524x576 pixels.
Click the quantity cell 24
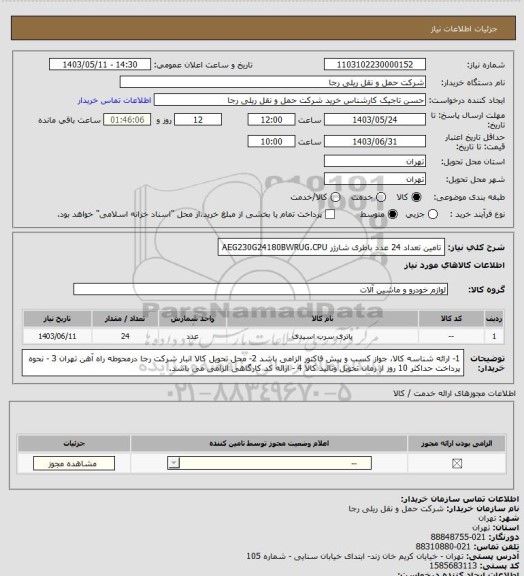(x=125, y=336)
